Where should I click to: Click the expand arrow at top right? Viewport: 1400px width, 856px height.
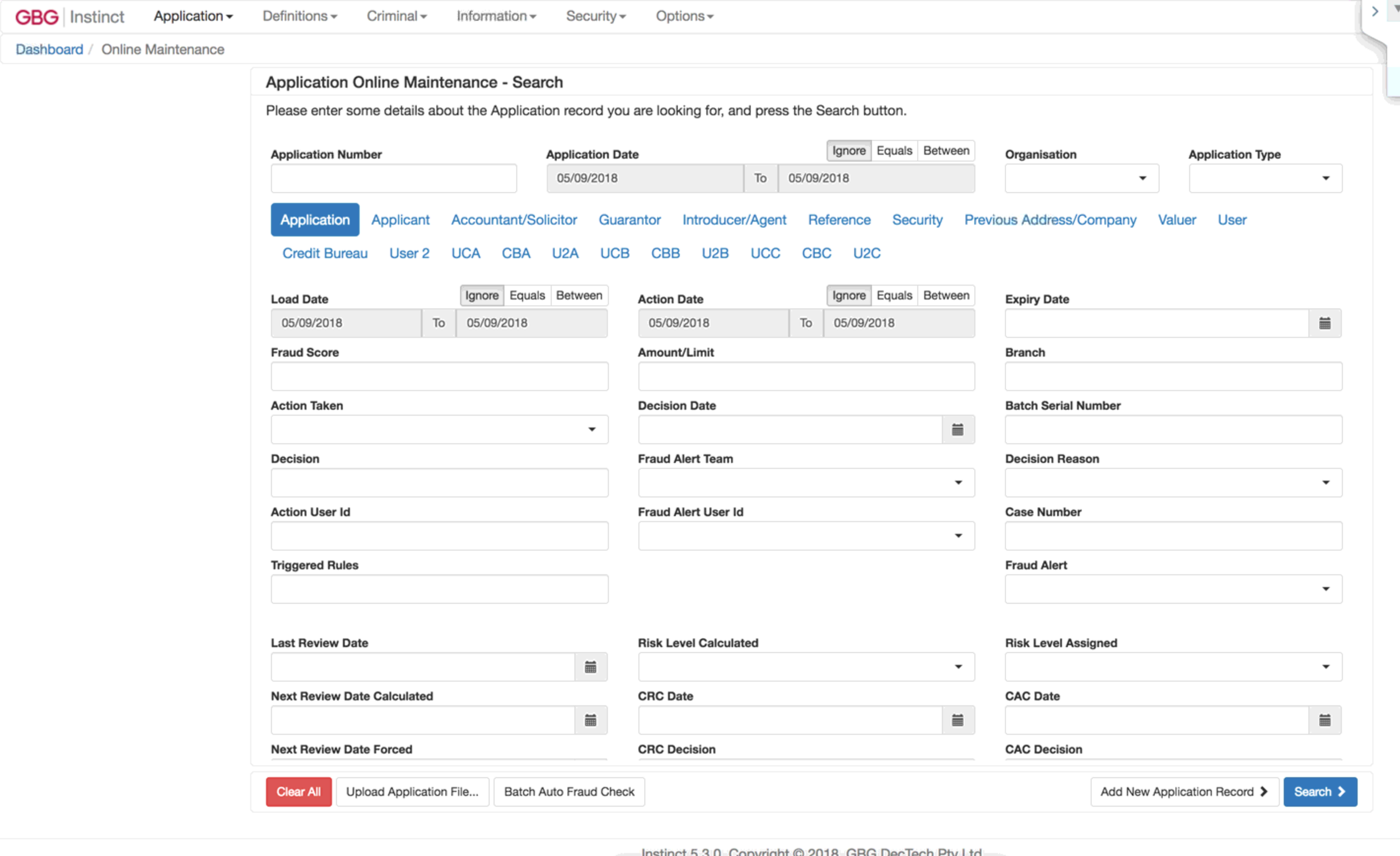pyautogui.click(x=1375, y=11)
